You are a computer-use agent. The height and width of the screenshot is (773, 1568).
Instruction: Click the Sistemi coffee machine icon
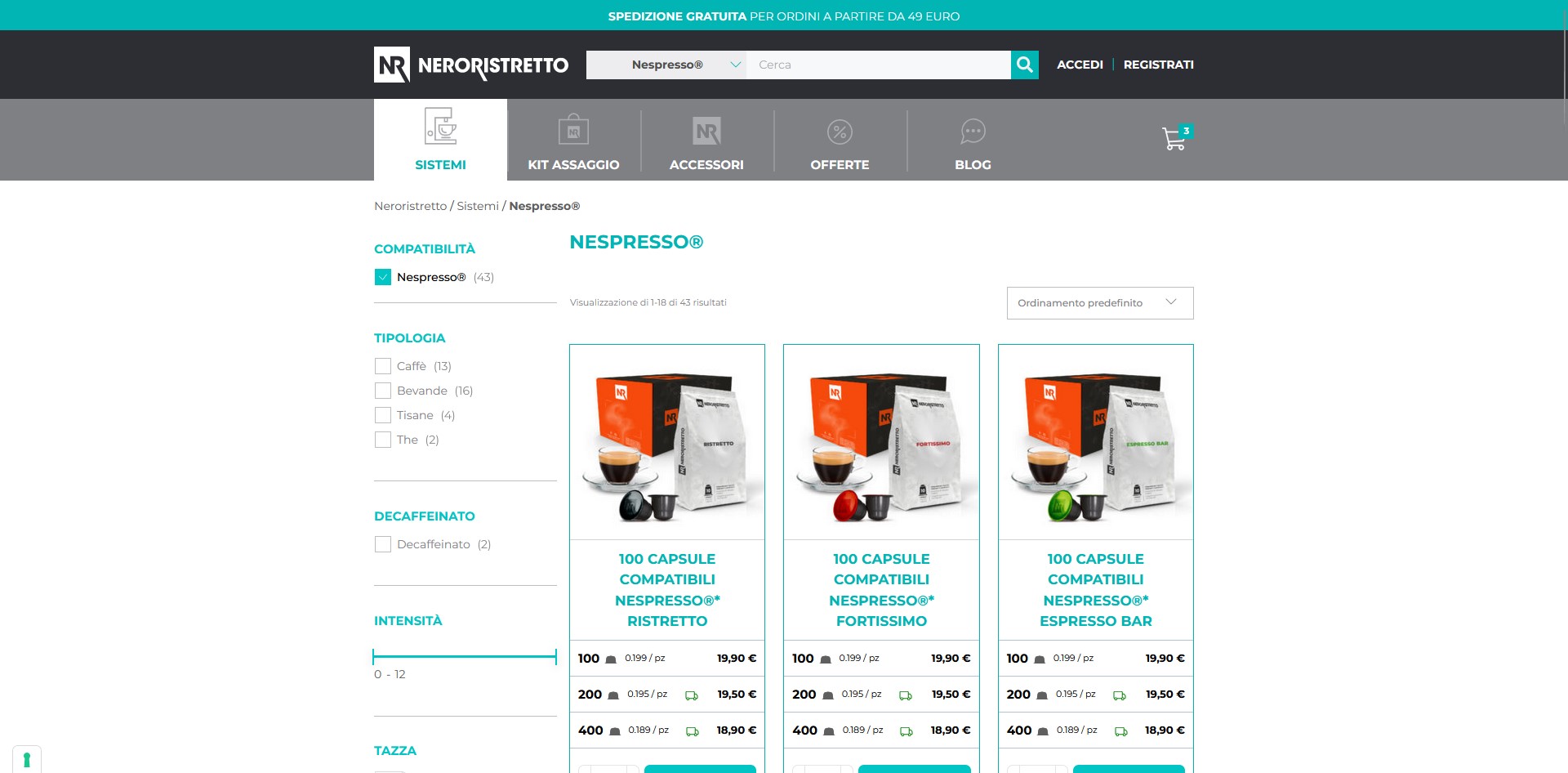pyautogui.click(x=440, y=127)
